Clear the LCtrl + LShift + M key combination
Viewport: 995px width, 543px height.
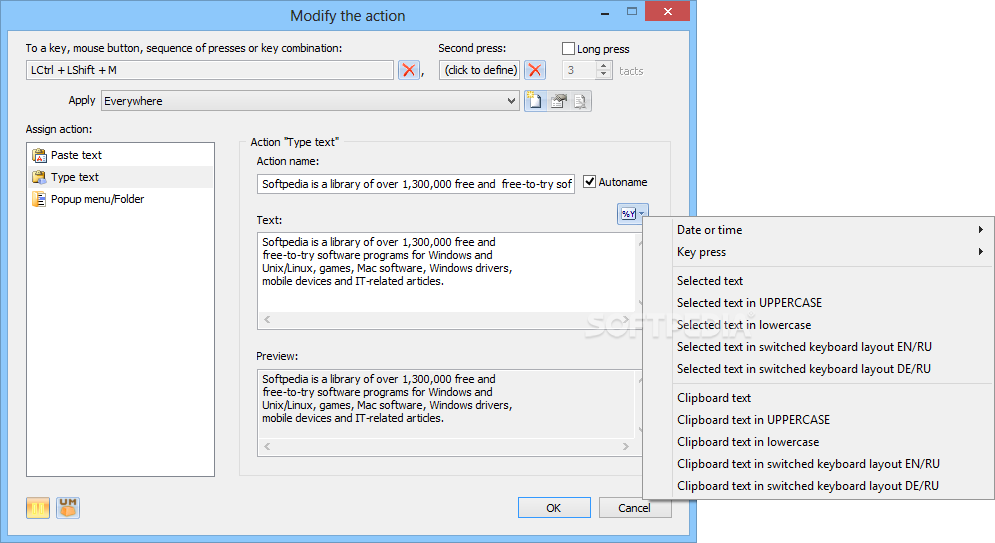point(409,70)
